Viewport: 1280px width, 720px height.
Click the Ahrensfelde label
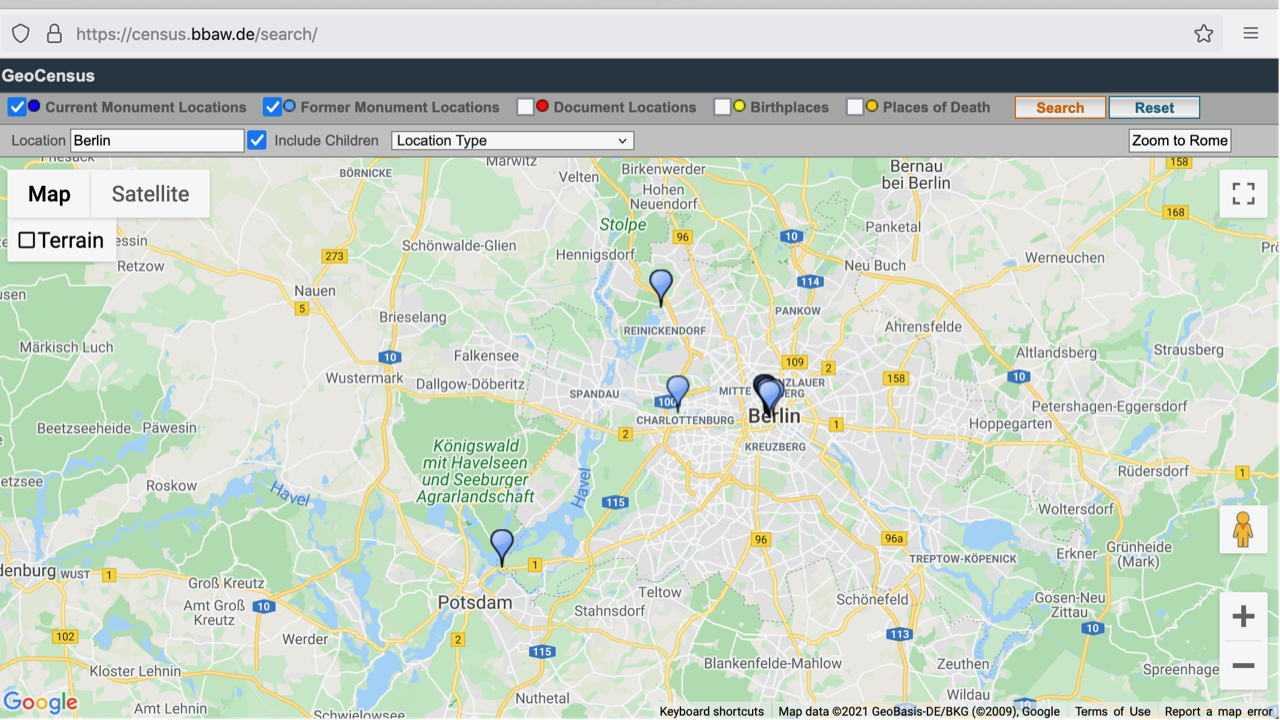tap(923, 326)
